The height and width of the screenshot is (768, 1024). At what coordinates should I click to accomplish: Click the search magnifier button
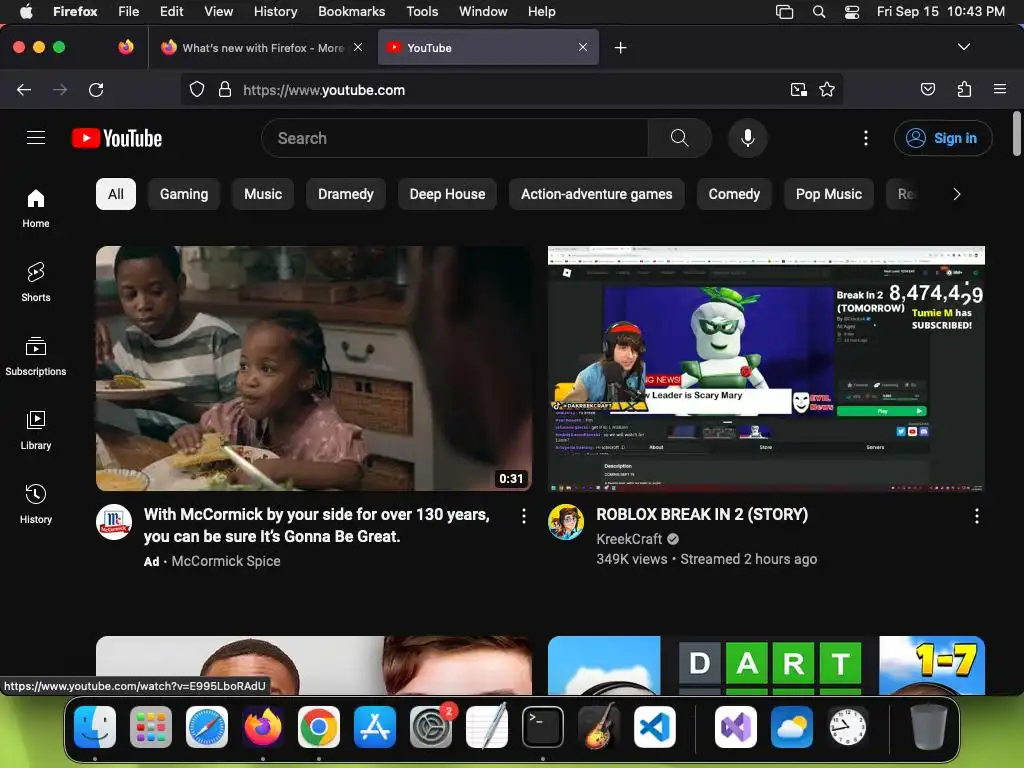[679, 138]
